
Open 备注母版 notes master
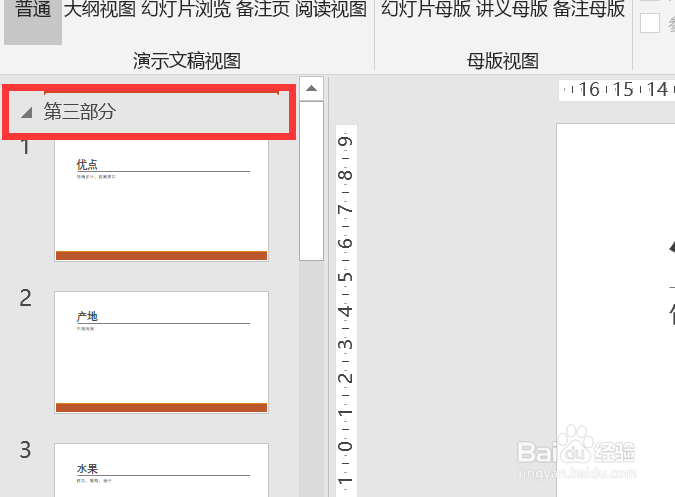589,9
